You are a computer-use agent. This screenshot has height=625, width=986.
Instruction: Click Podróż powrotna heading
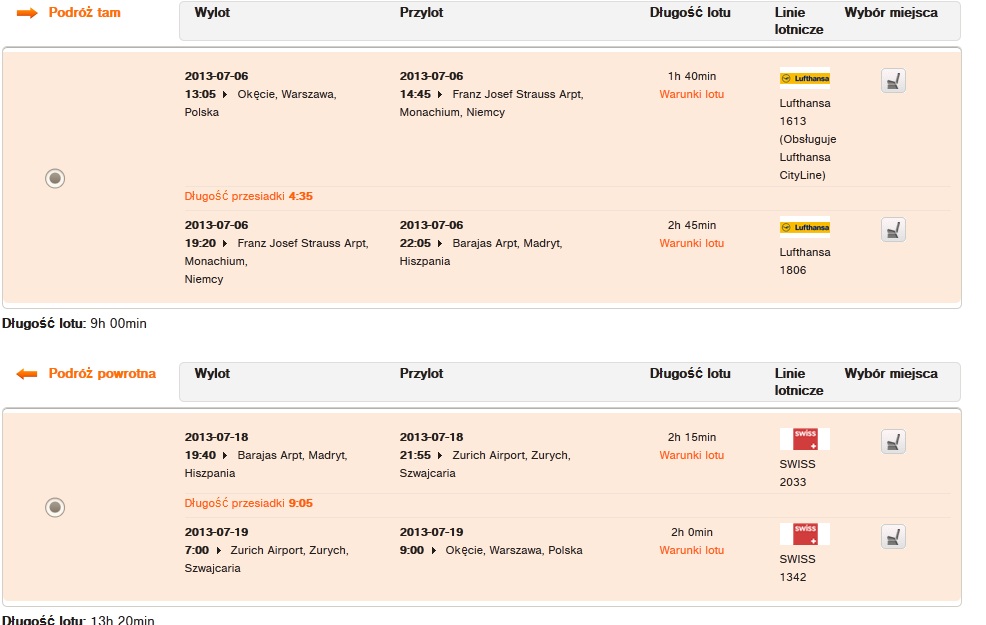pyautogui.click(x=102, y=373)
